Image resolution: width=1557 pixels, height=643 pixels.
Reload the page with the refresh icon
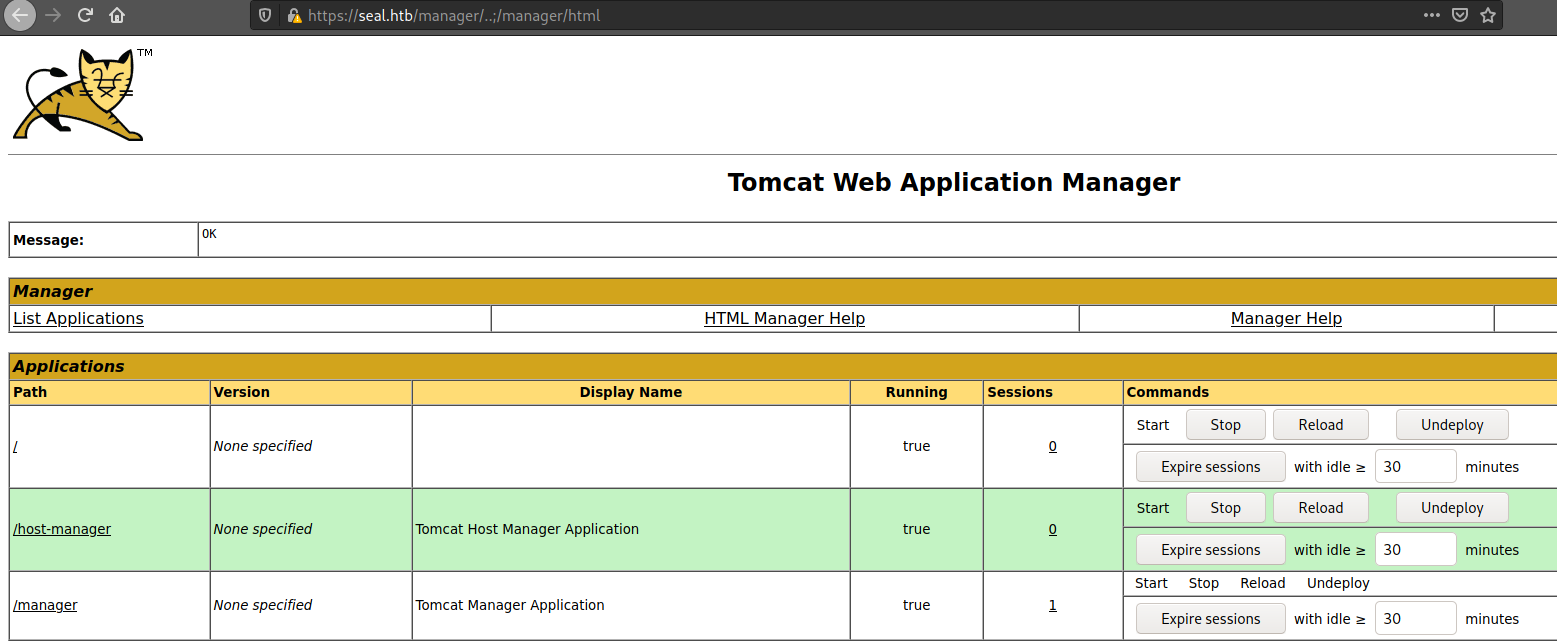coord(85,15)
